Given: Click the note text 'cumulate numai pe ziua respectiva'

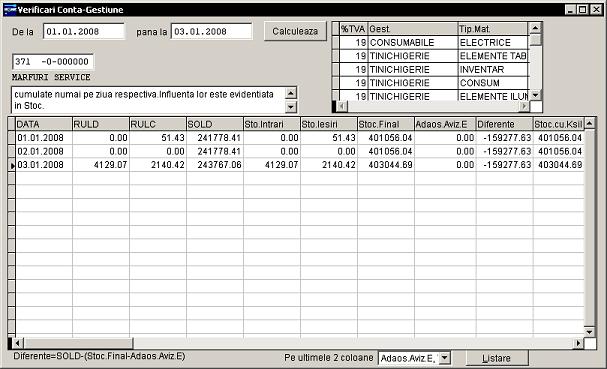Looking at the screenshot, I should (x=85, y=94).
